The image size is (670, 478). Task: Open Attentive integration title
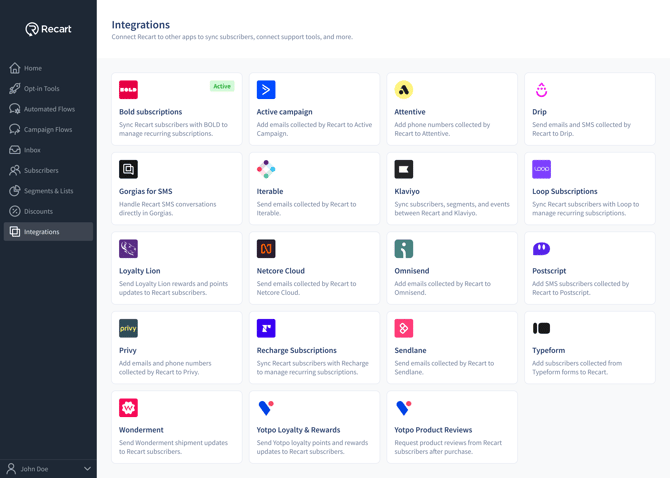[410, 112]
